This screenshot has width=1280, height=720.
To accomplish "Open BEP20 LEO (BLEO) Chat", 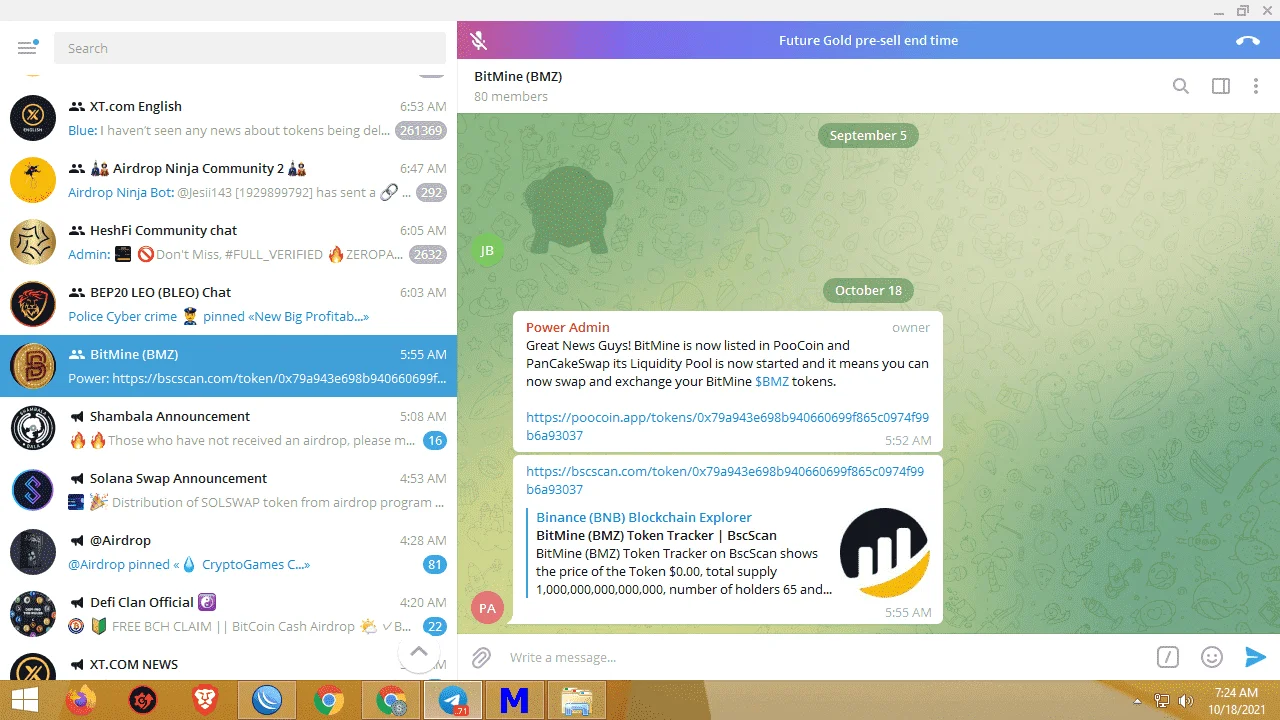I will pos(228,304).
